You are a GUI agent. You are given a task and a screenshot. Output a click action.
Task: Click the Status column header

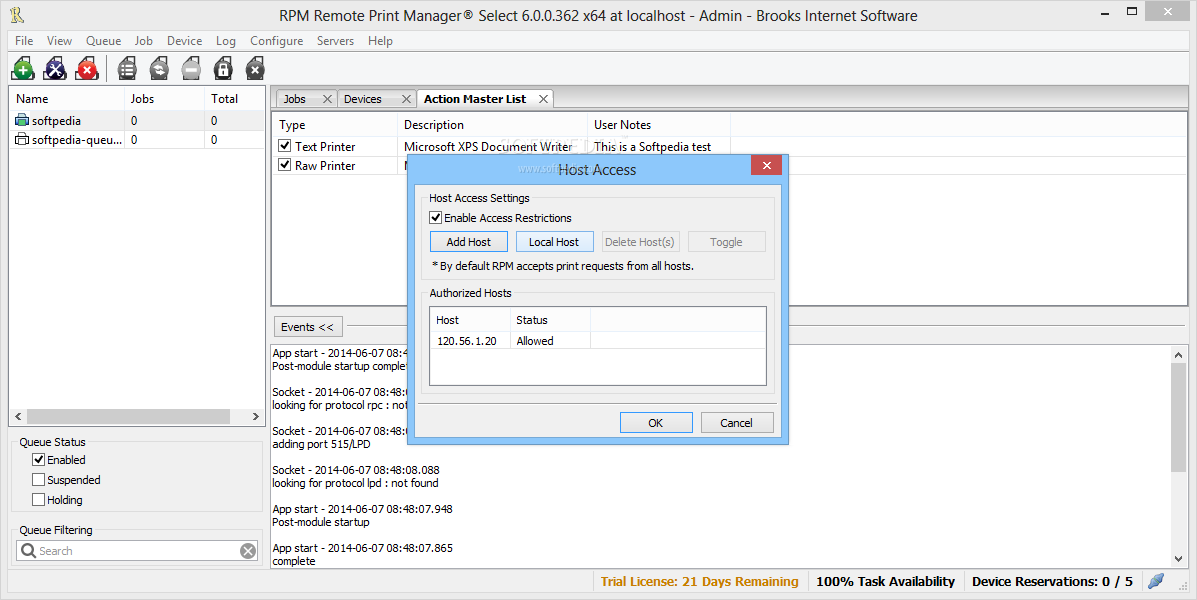[550, 320]
